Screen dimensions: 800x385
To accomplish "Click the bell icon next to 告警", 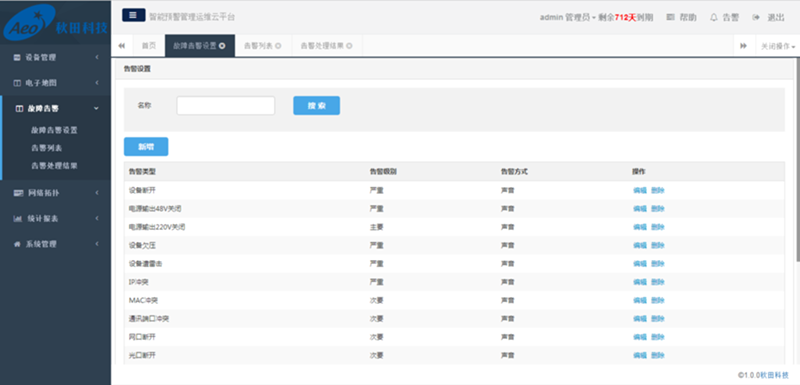I will click(714, 17).
